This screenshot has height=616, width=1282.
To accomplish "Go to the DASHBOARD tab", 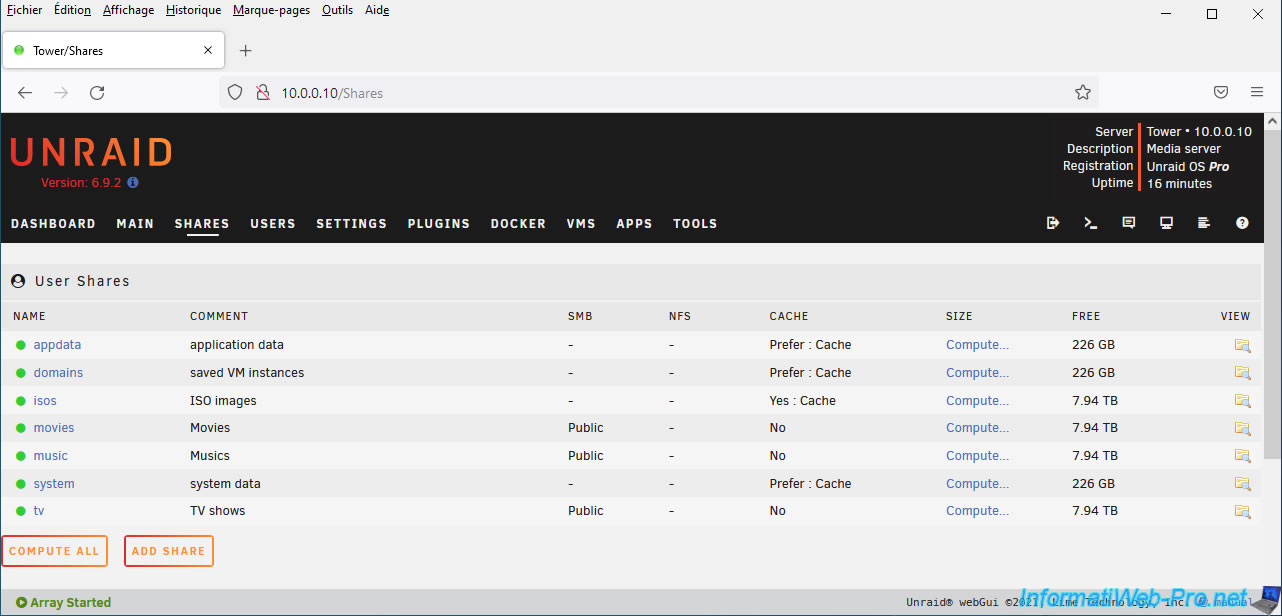I will coord(53,224).
